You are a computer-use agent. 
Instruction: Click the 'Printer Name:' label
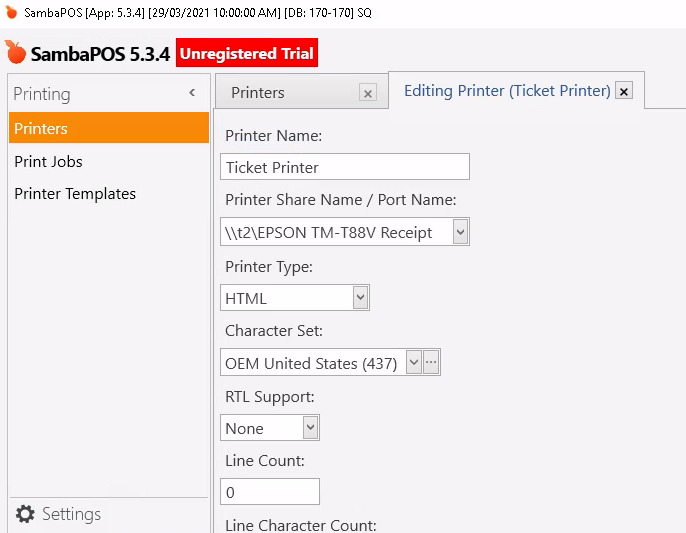tap(273, 135)
